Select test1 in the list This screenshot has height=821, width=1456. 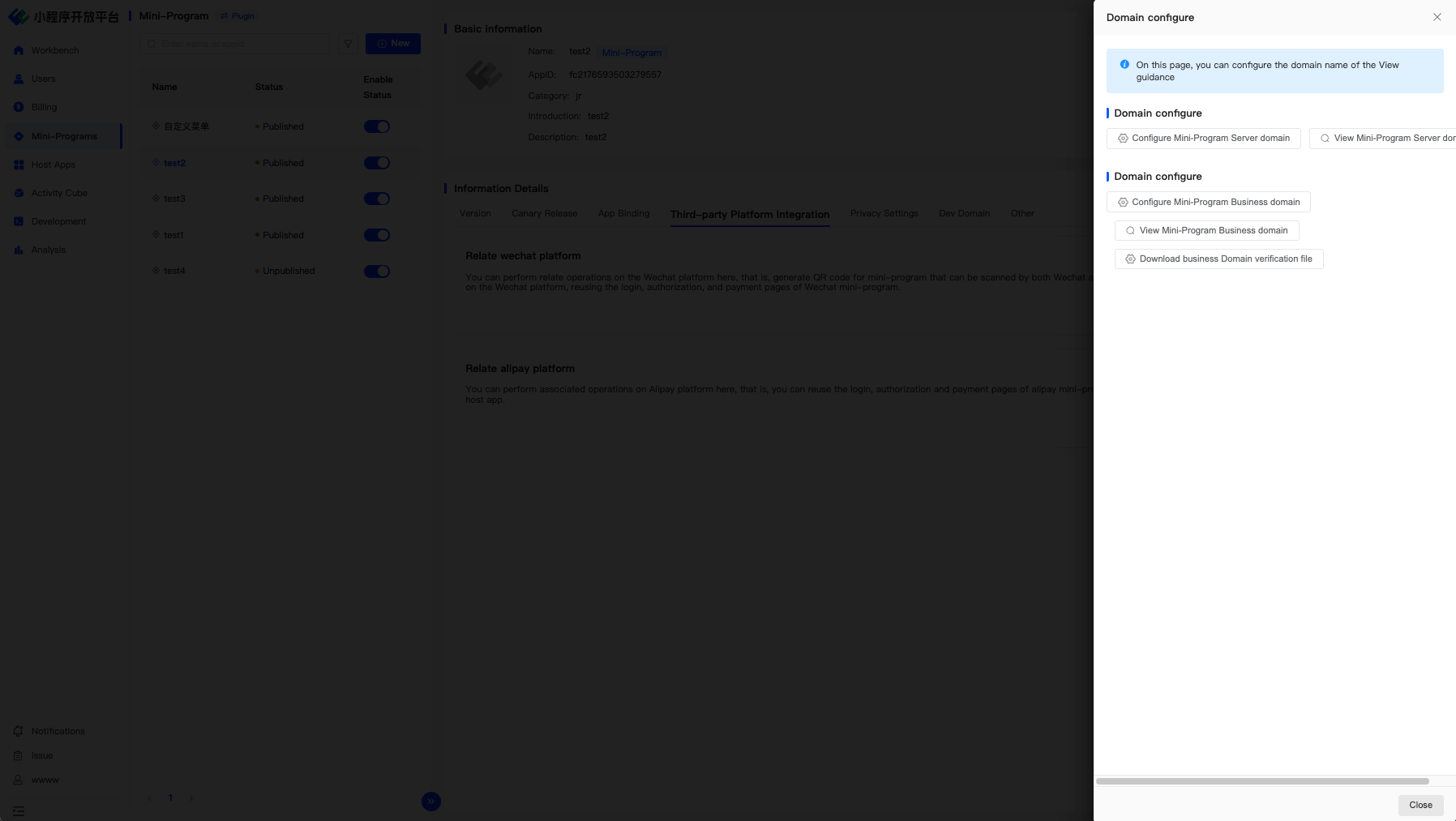tap(173, 235)
